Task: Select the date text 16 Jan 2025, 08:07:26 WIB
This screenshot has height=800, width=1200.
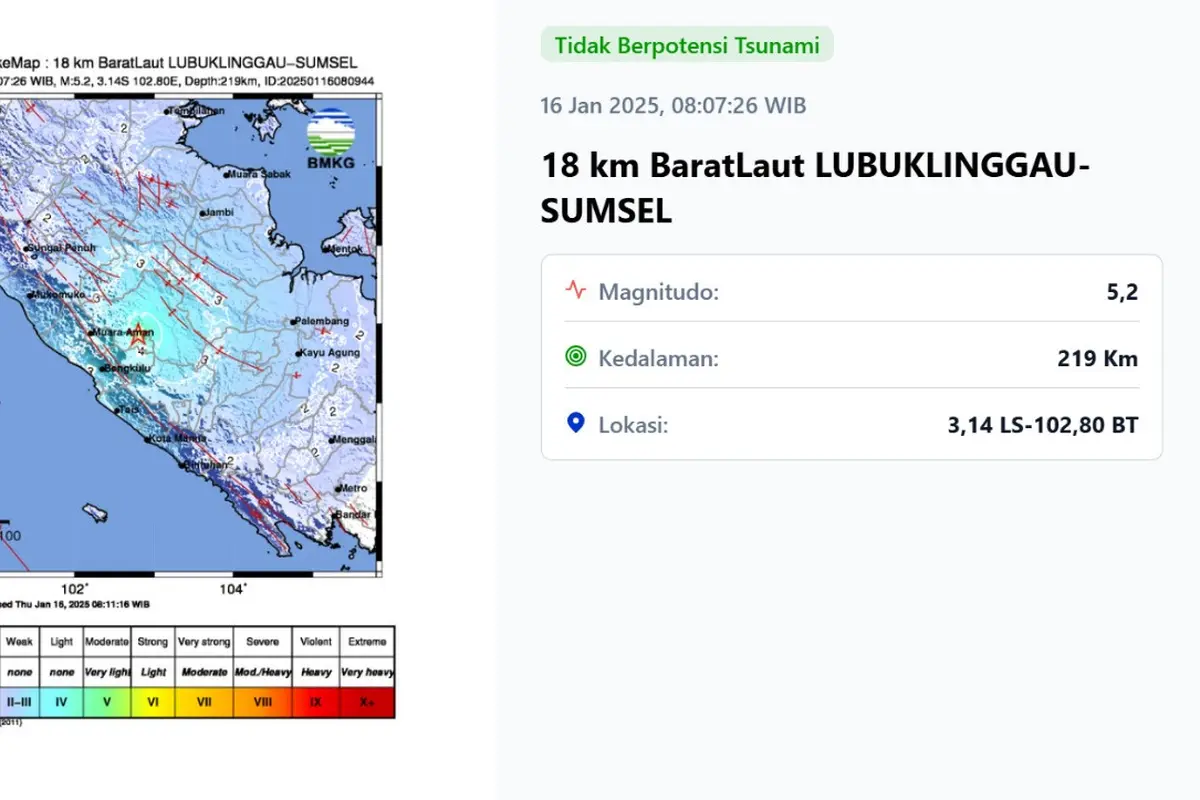Action: coord(673,106)
